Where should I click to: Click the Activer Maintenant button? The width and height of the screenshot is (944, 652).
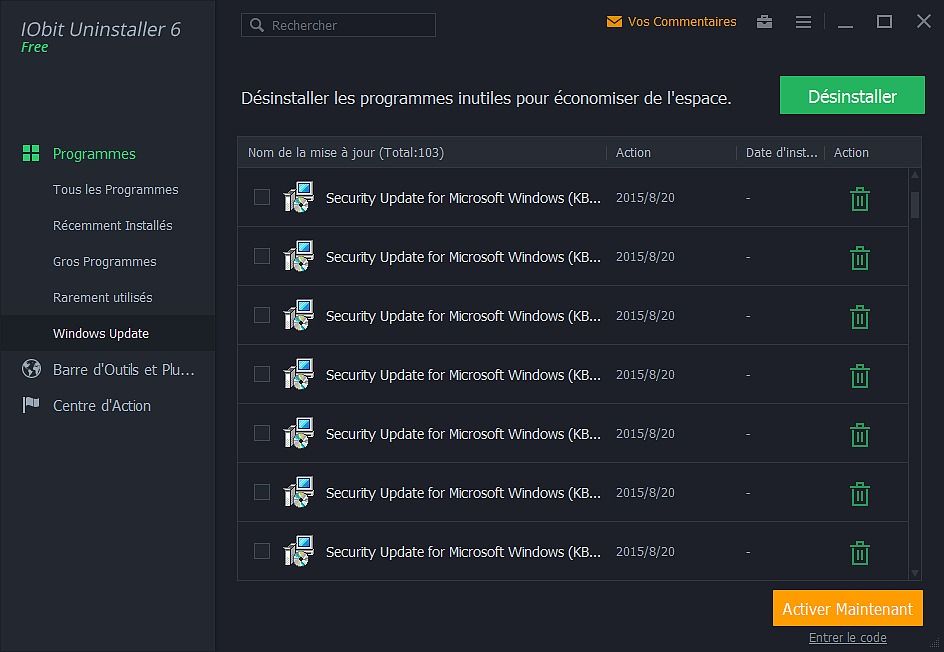(847, 608)
